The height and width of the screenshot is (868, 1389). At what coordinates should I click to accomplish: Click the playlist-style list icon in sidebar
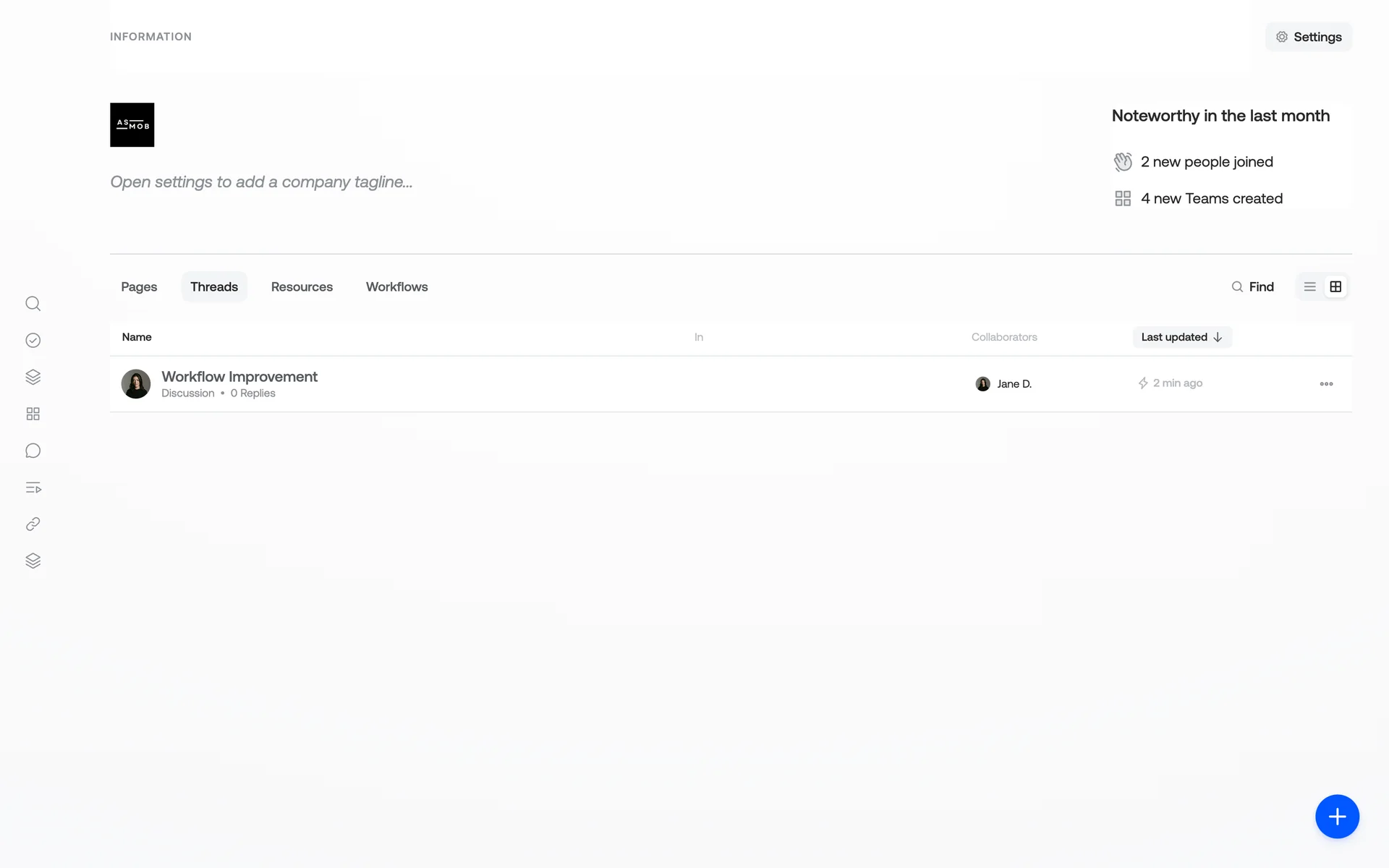click(33, 488)
